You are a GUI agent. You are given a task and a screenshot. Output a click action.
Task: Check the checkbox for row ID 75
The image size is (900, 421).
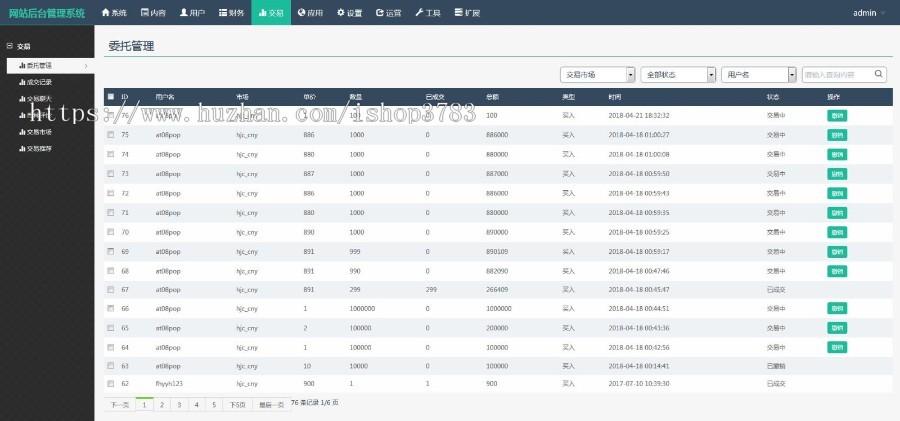click(110, 134)
